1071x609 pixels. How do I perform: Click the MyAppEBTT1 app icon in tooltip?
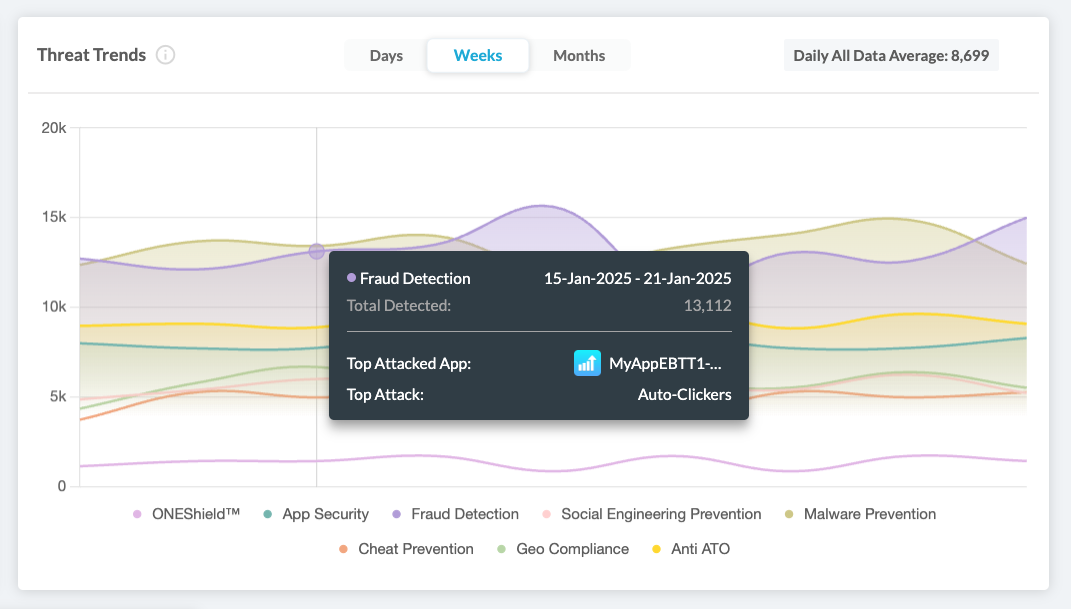tap(587, 363)
